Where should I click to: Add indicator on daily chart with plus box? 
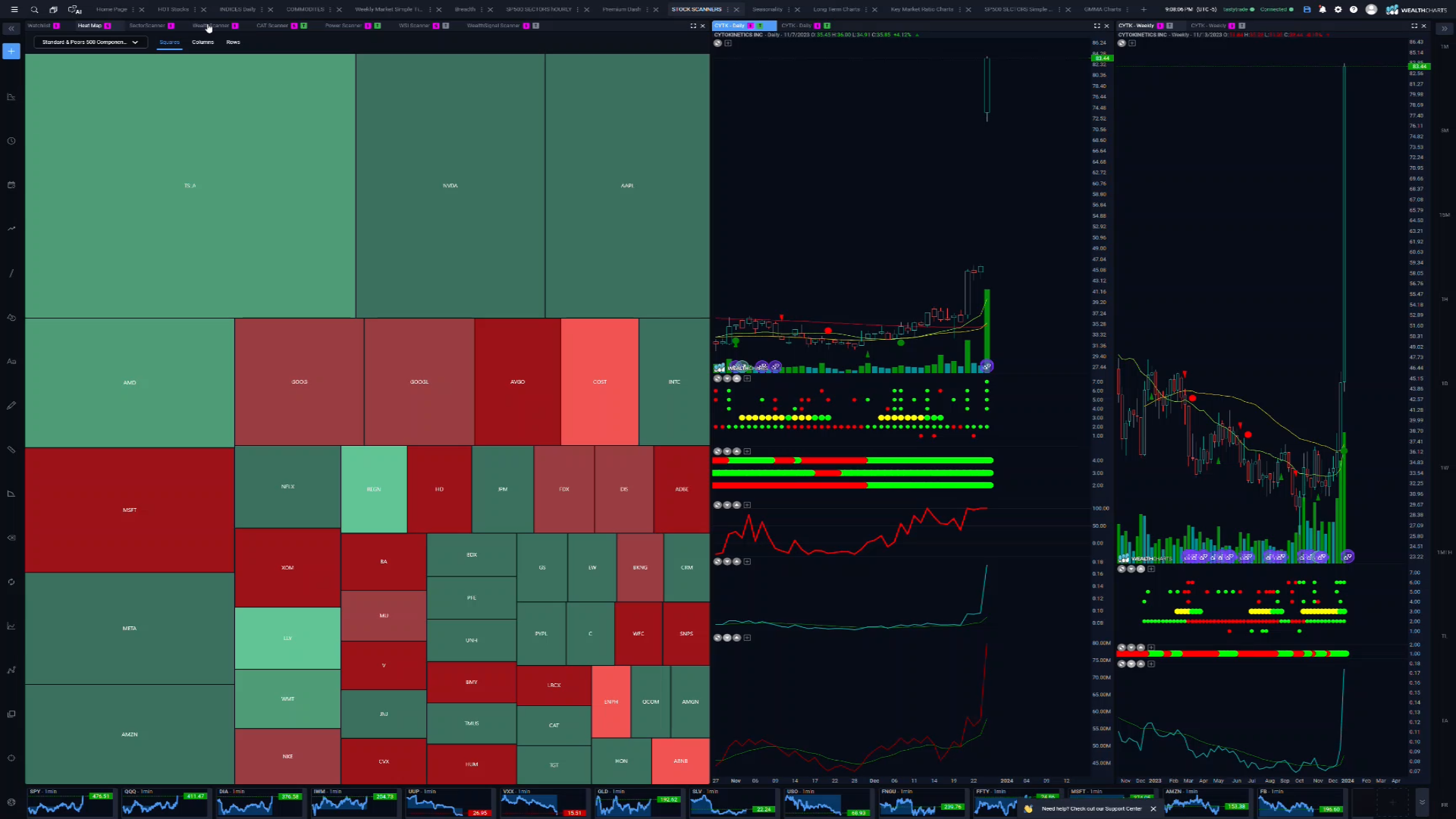point(728,43)
